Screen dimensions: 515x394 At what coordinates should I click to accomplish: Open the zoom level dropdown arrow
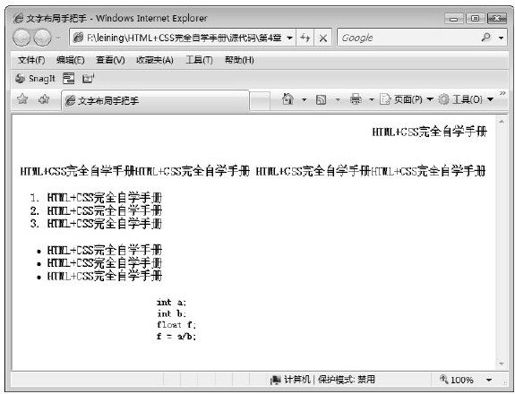coord(489,380)
